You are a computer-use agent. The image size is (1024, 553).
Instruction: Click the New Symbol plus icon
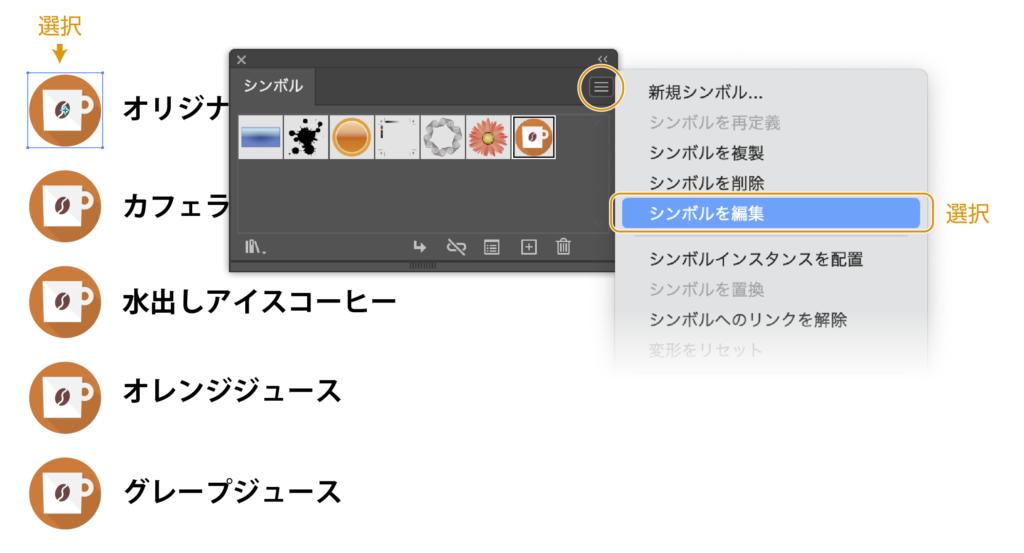click(x=528, y=247)
